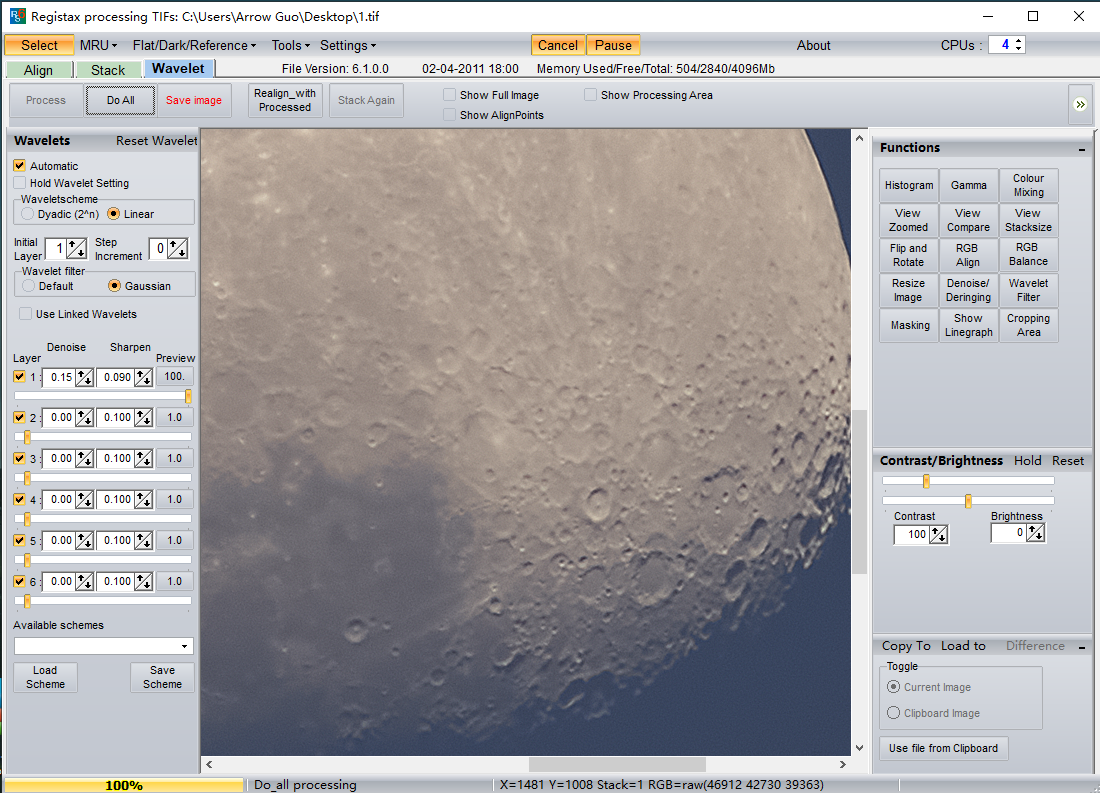1100x793 pixels.
Task: Collapse the Functions panel with minus icon
Action: [1081, 149]
